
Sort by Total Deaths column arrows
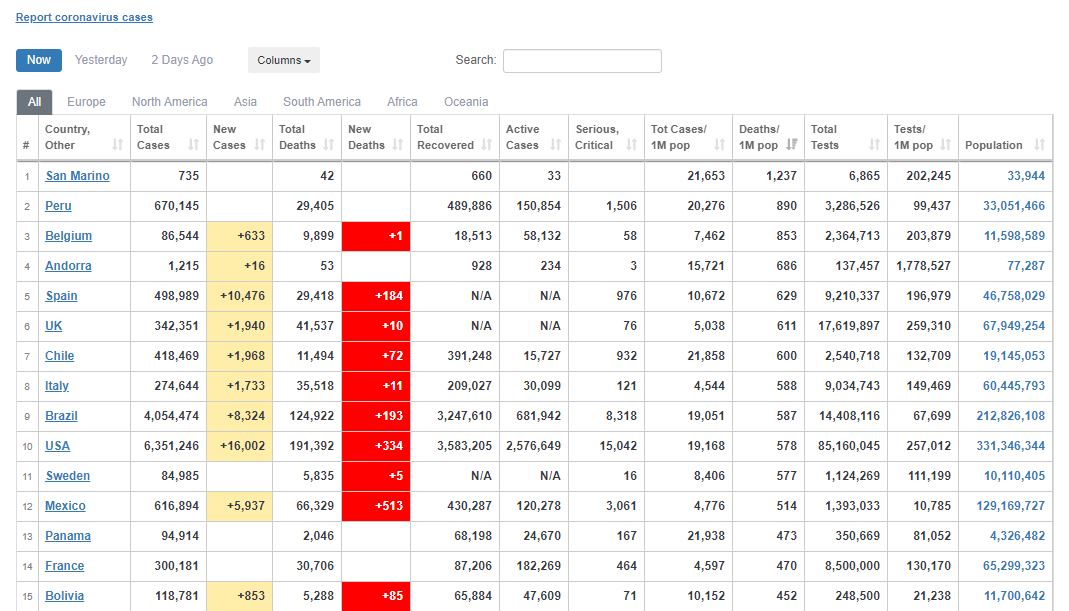(x=329, y=145)
